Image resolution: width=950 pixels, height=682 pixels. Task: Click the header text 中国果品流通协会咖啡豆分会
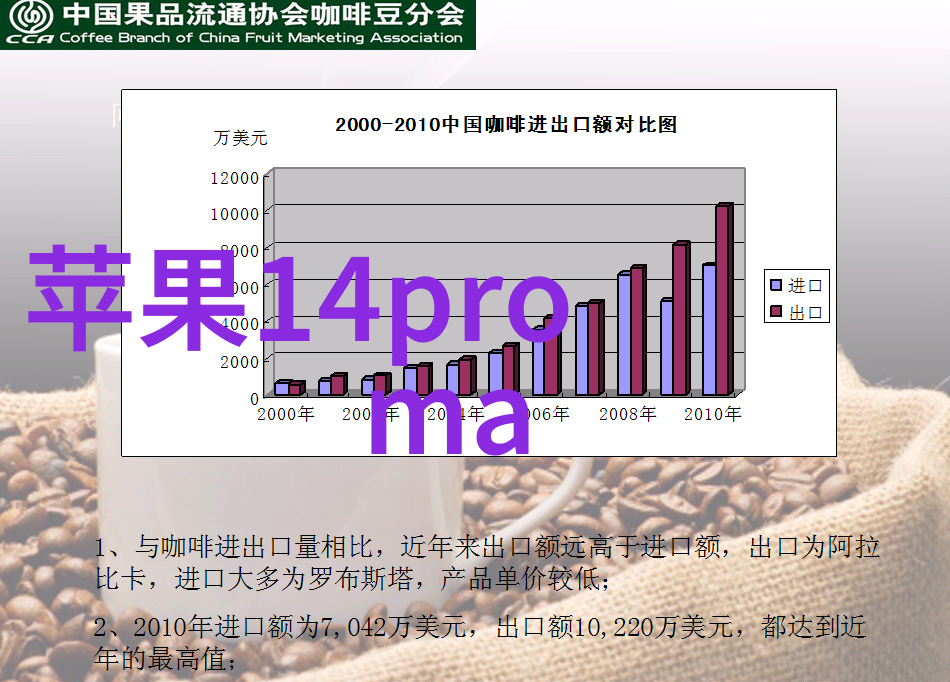(264, 15)
